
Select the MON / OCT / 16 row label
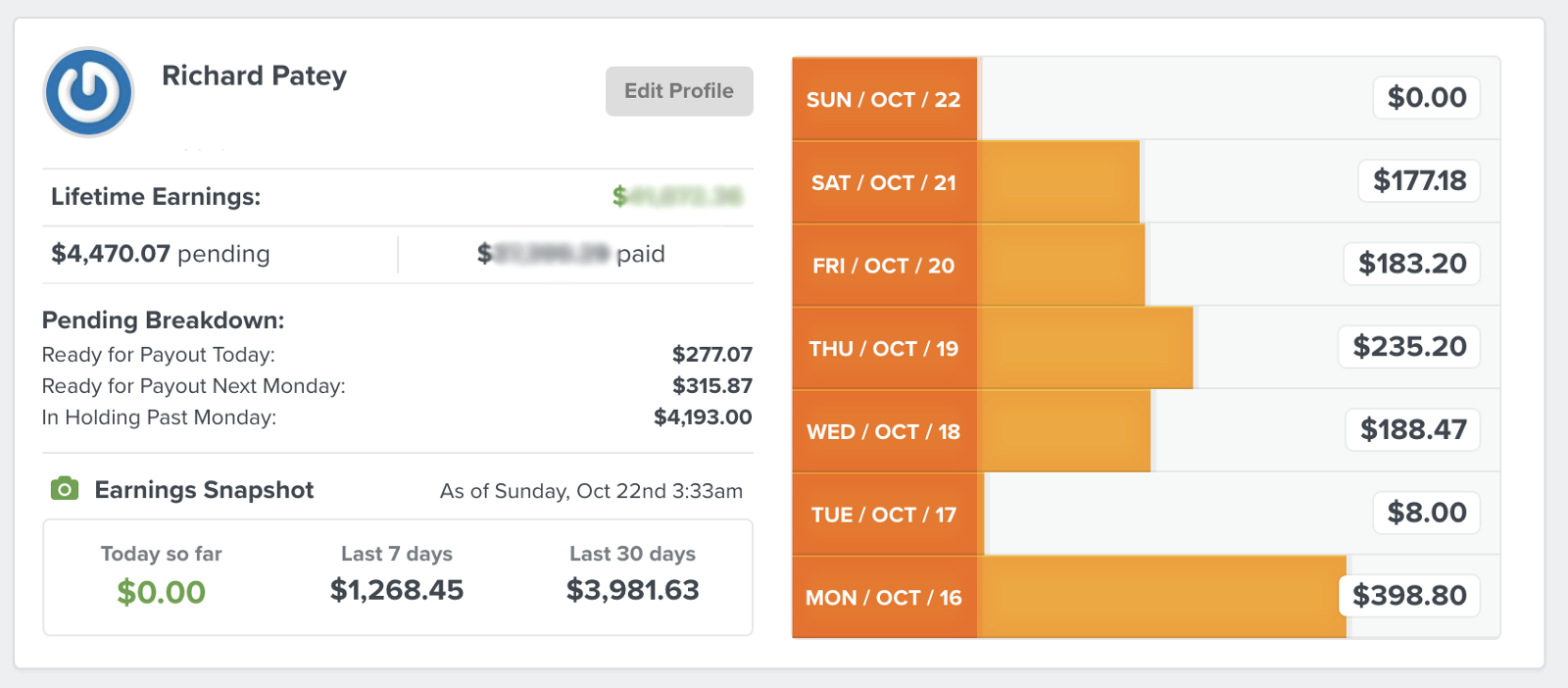[883, 598]
